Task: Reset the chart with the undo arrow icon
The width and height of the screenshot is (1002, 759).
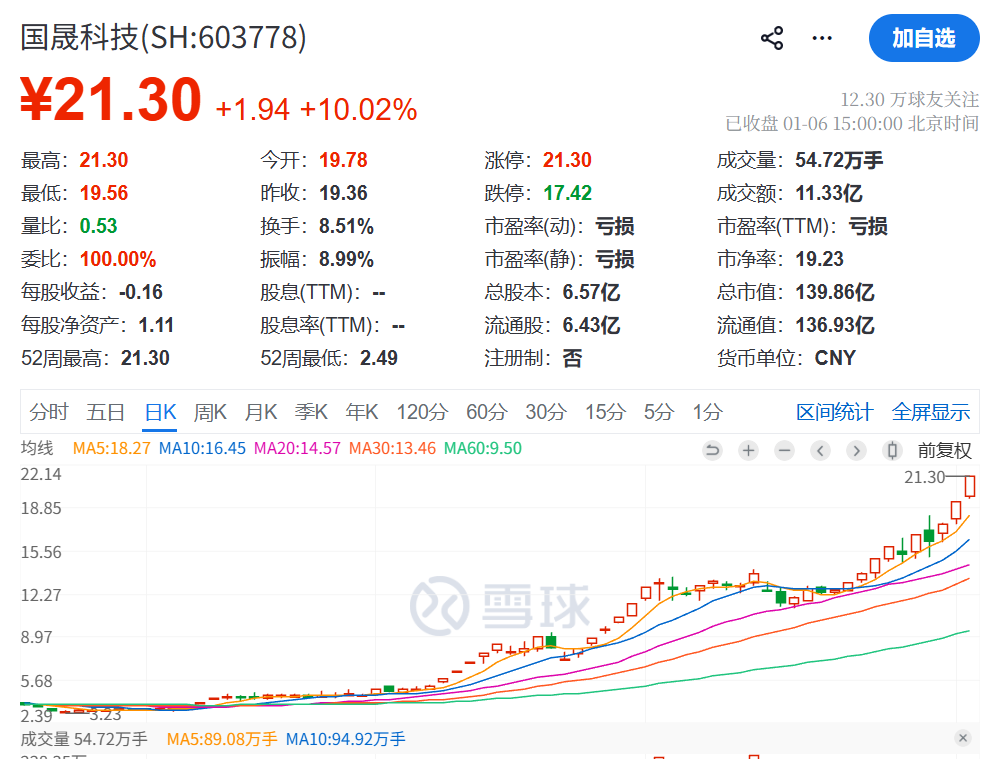Action: pos(712,451)
